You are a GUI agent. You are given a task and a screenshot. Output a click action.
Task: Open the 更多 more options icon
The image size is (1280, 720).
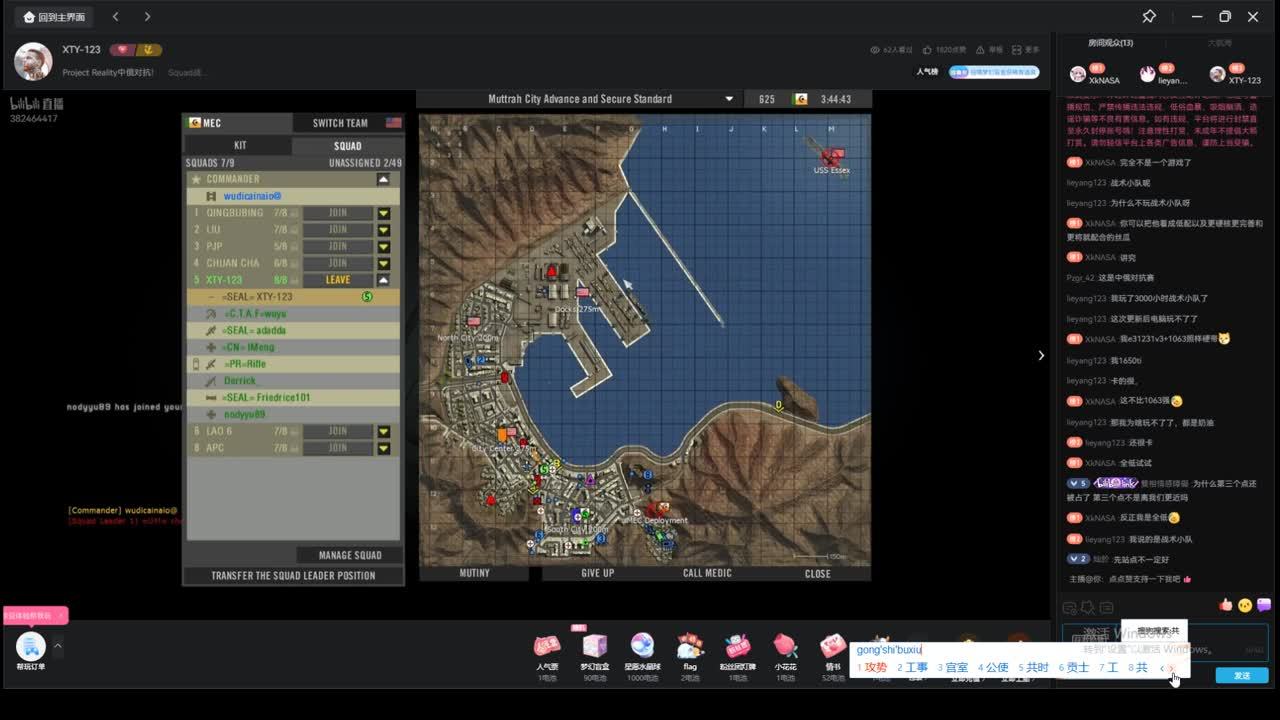[x=1026, y=49]
